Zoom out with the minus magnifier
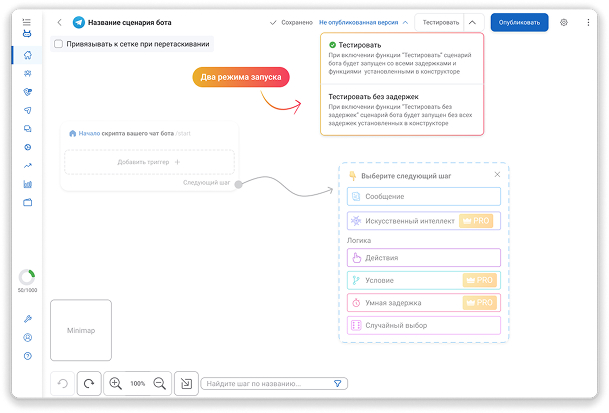Image resolution: width=609 pixels, height=413 pixels. pyautogui.click(x=159, y=383)
